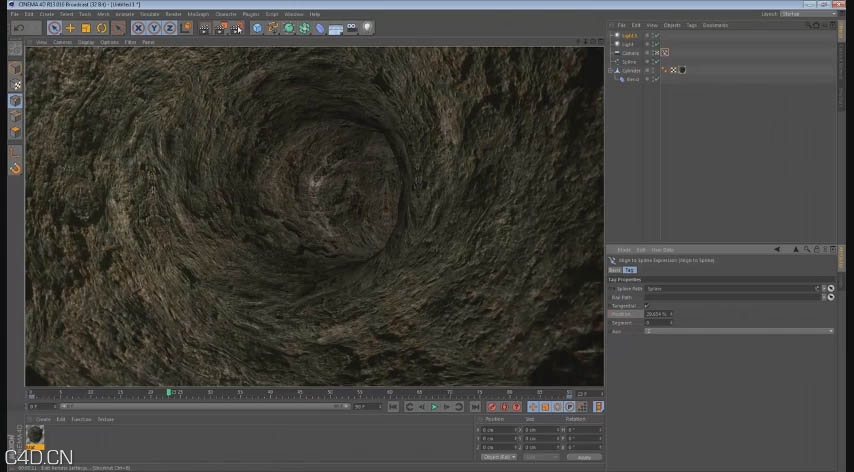Open the viewport Cameras menu
Viewport: 854px width, 472px height.
(62, 42)
